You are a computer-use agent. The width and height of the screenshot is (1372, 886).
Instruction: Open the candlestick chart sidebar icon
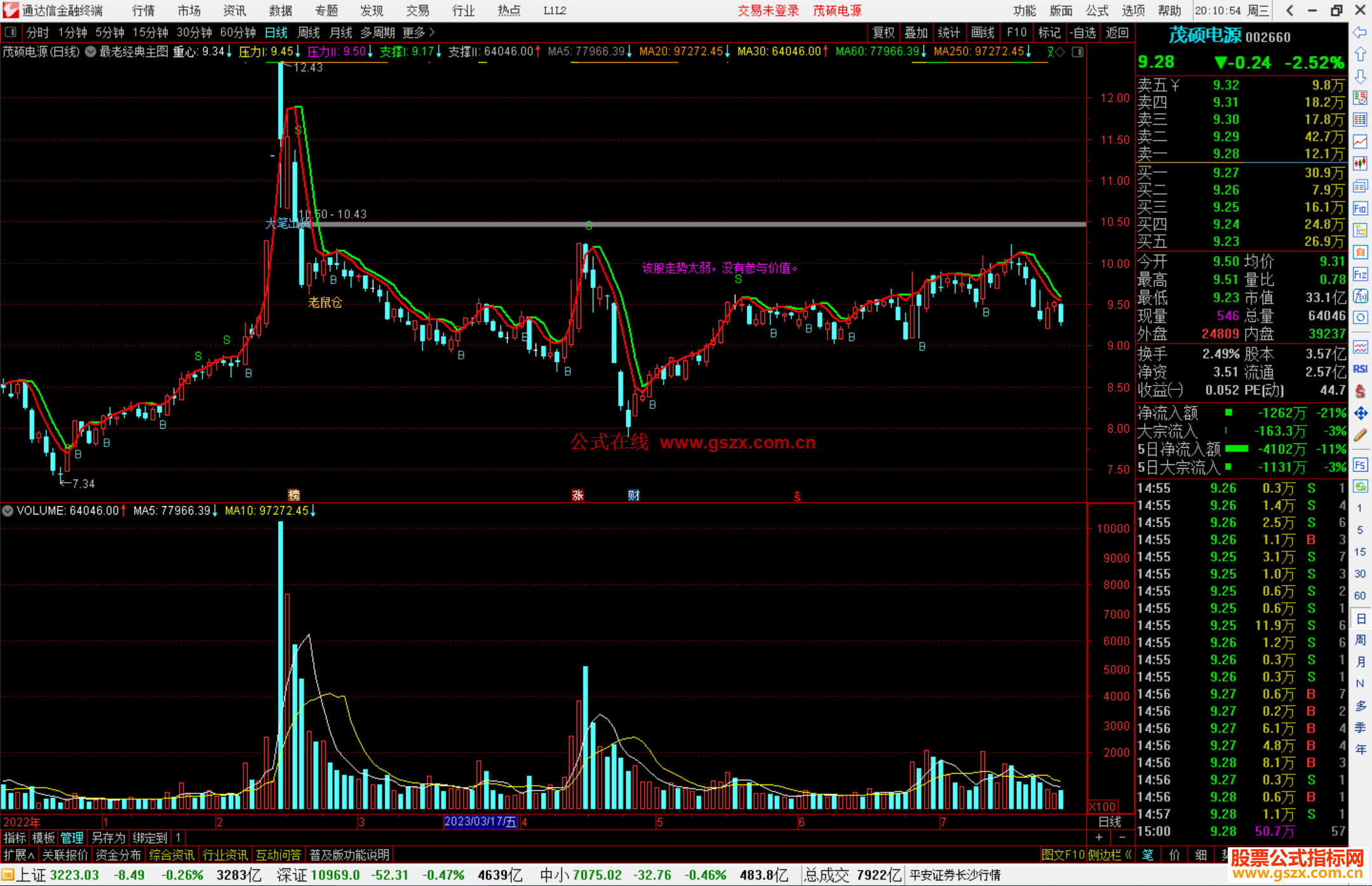click(x=1360, y=163)
